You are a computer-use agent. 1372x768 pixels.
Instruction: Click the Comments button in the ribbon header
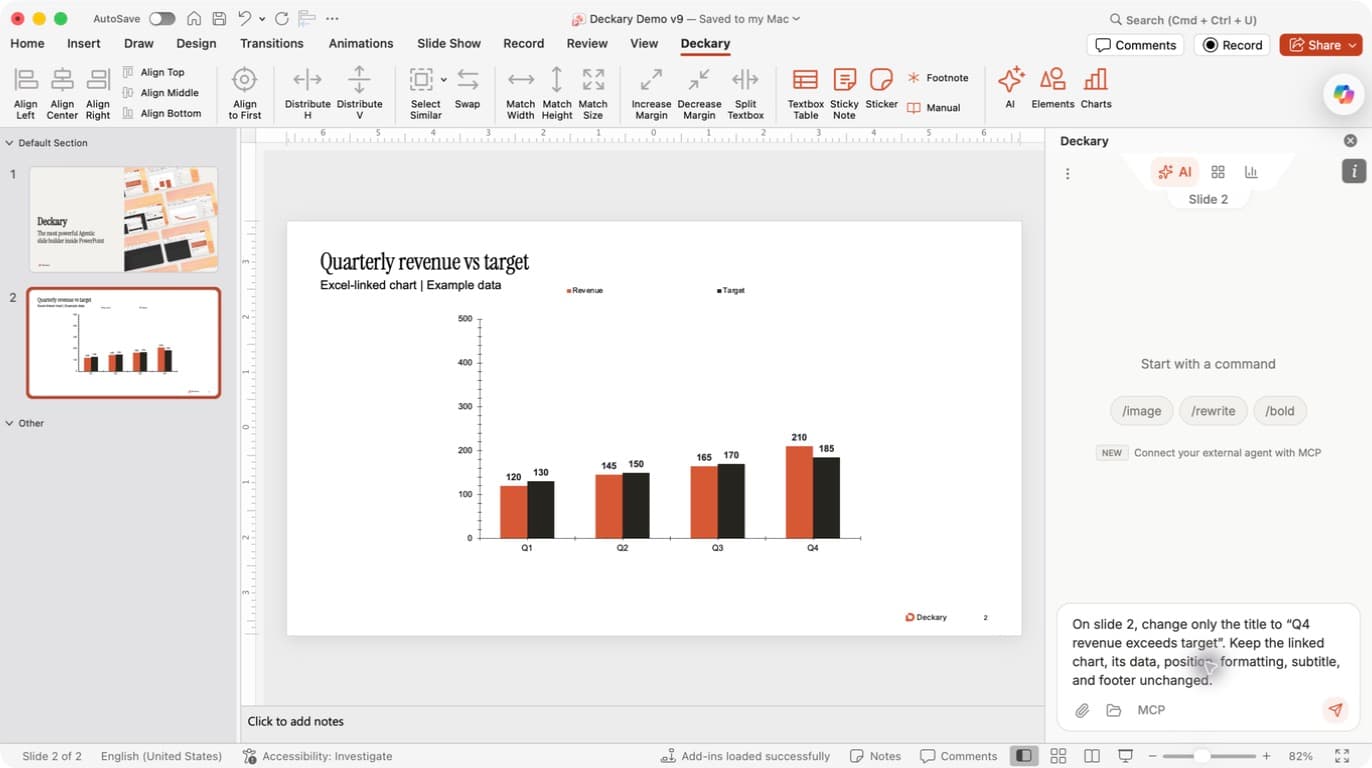point(1135,45)
